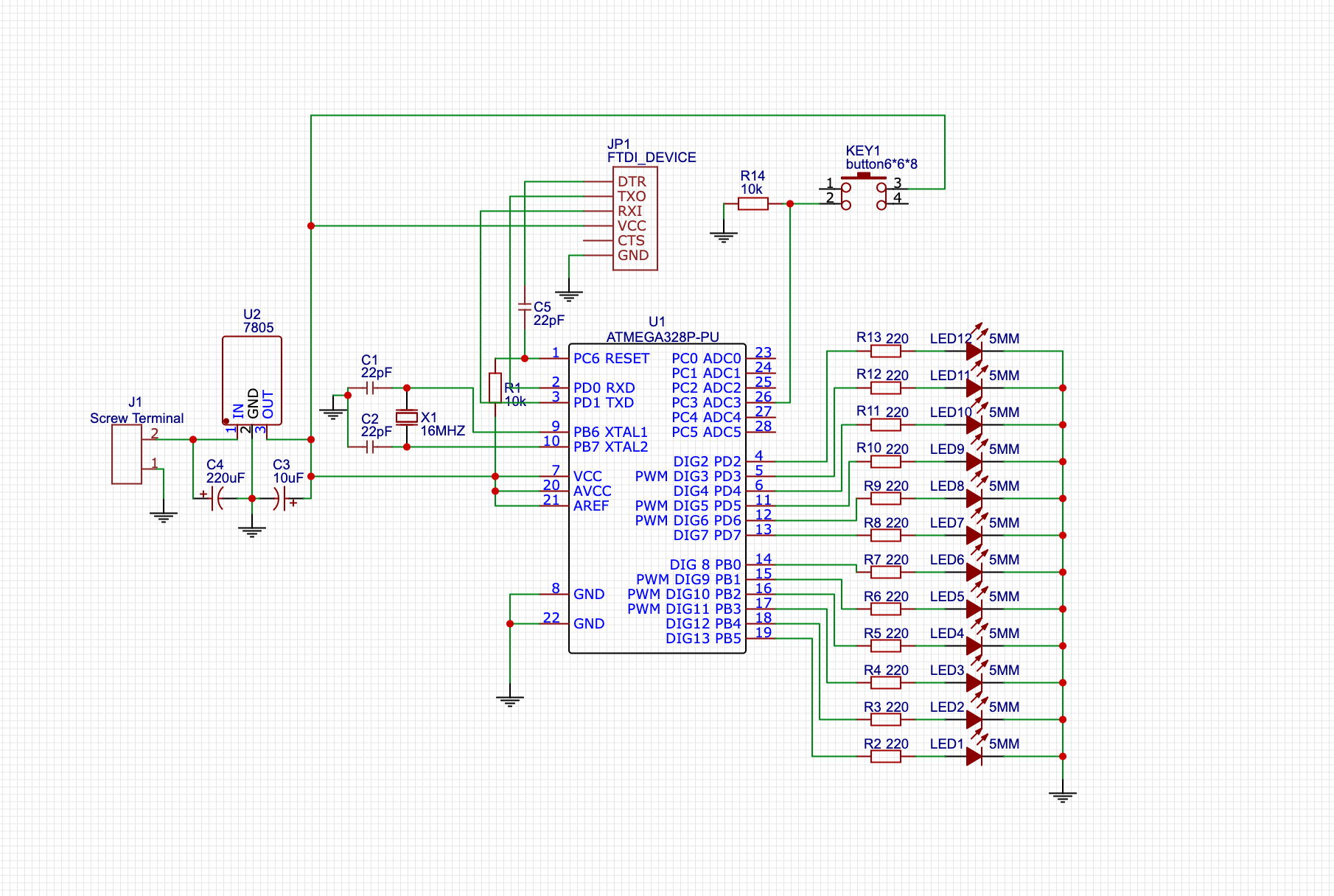This screenshot has height=896, width=1334.
Task: Select the R14 10k resistor symbol
Action: point(752,204)
